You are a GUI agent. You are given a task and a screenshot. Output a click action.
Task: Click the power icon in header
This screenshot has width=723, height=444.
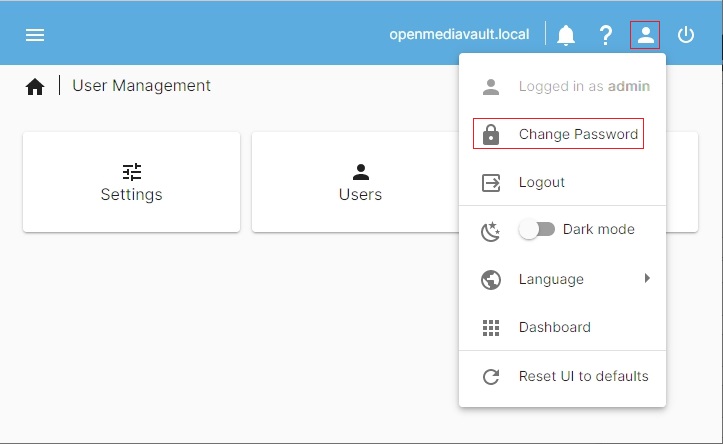point(686,35)
